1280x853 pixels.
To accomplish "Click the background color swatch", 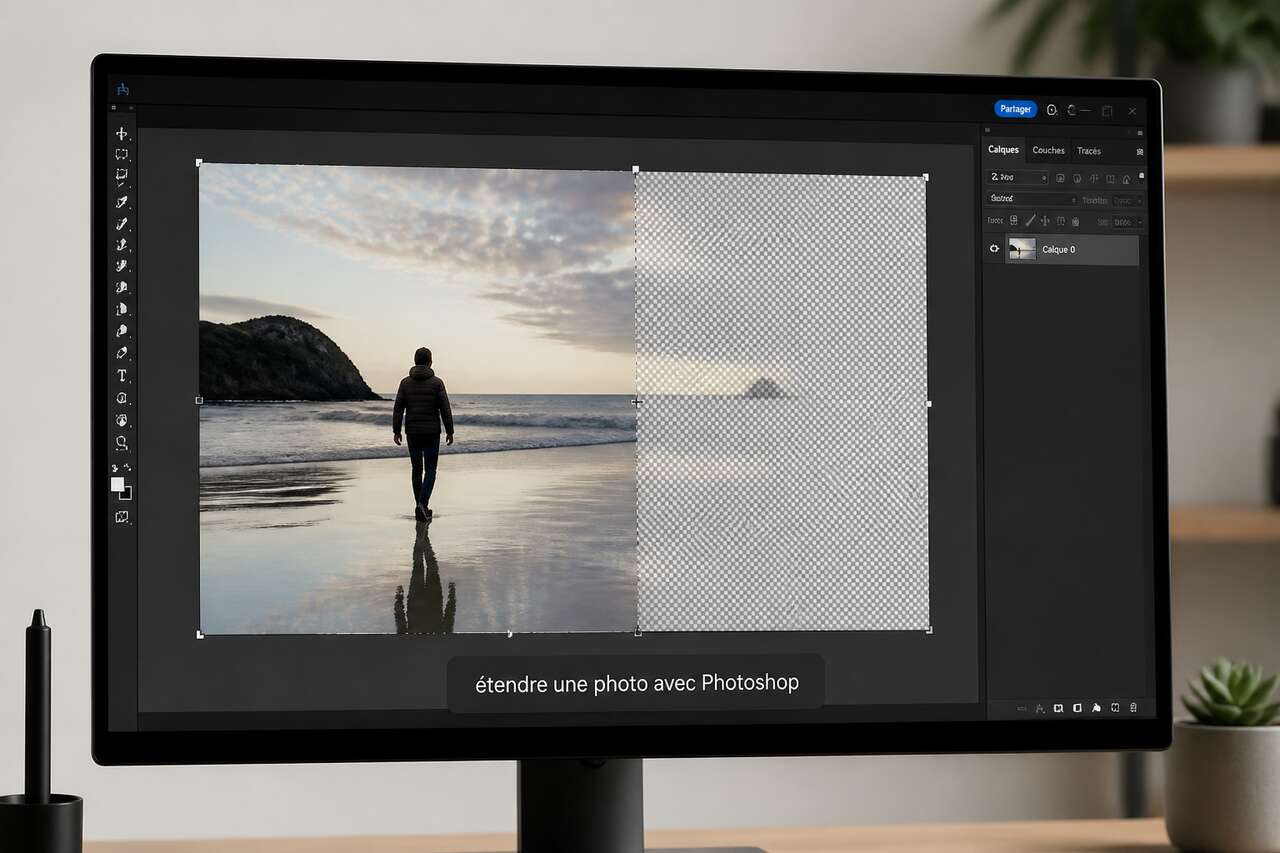I will coord(127,493).
